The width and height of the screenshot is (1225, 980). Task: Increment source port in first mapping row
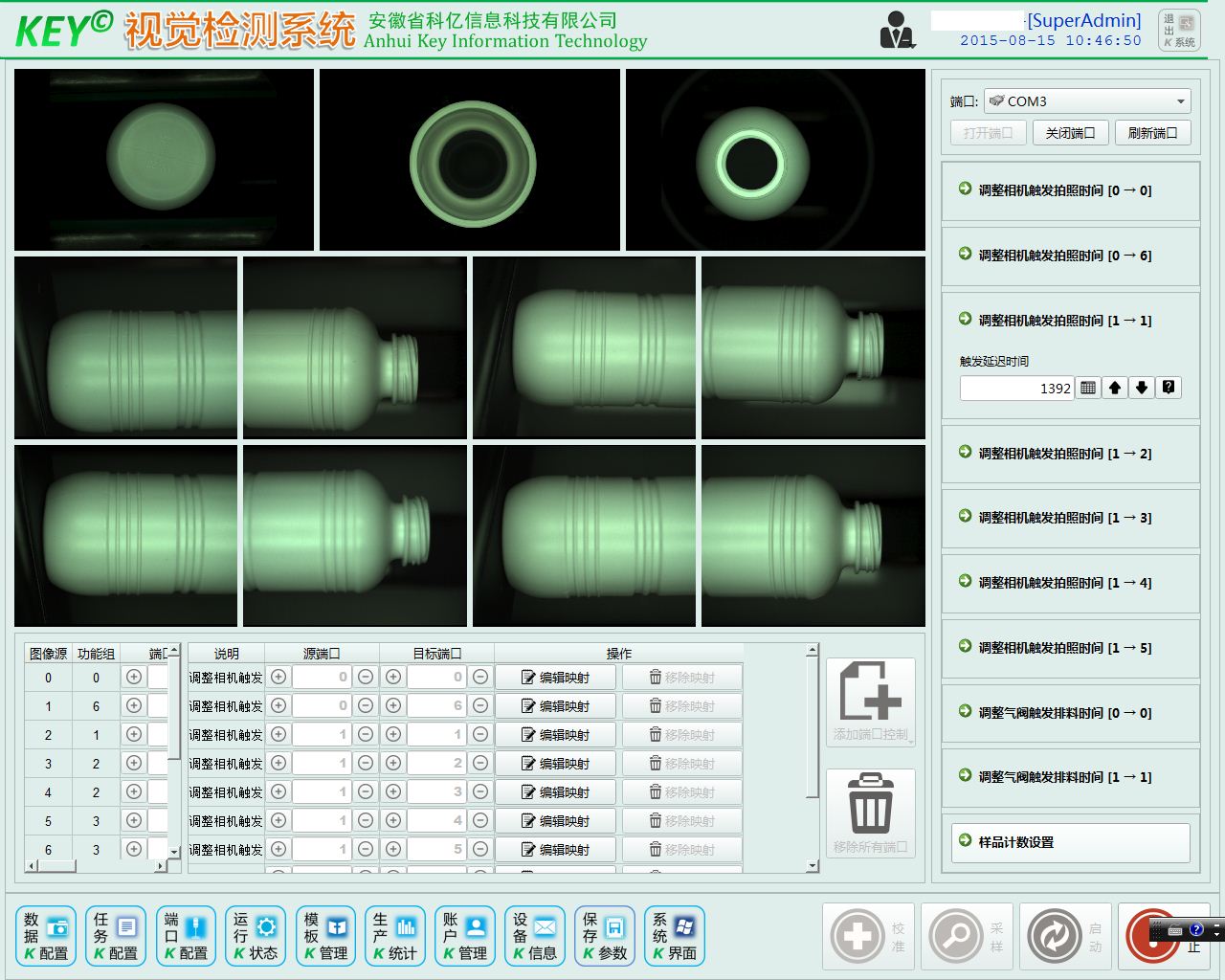point(278,678)
